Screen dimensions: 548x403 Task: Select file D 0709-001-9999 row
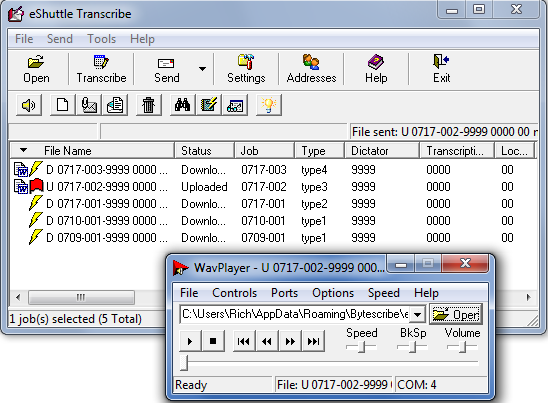(x=273, y=238)
